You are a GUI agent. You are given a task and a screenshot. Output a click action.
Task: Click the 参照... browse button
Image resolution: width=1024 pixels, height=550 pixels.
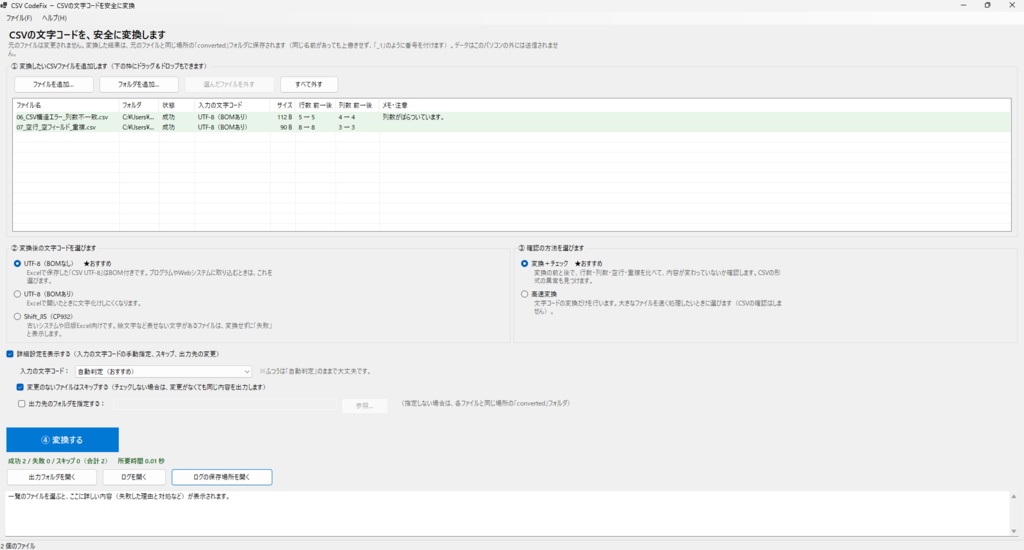click(364, 406)
